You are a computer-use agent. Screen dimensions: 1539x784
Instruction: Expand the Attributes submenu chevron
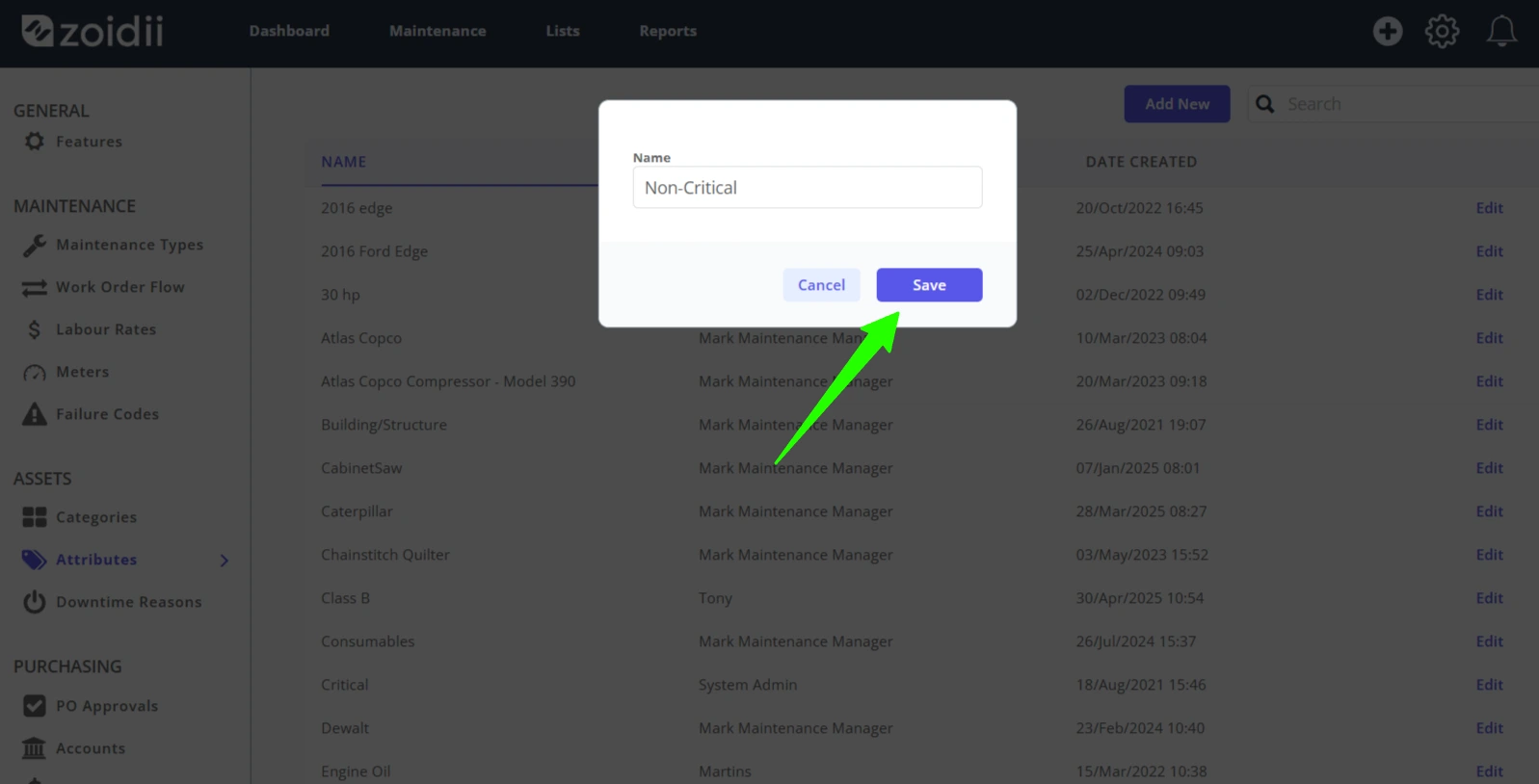pyautogui.click(x=225, y=561)
